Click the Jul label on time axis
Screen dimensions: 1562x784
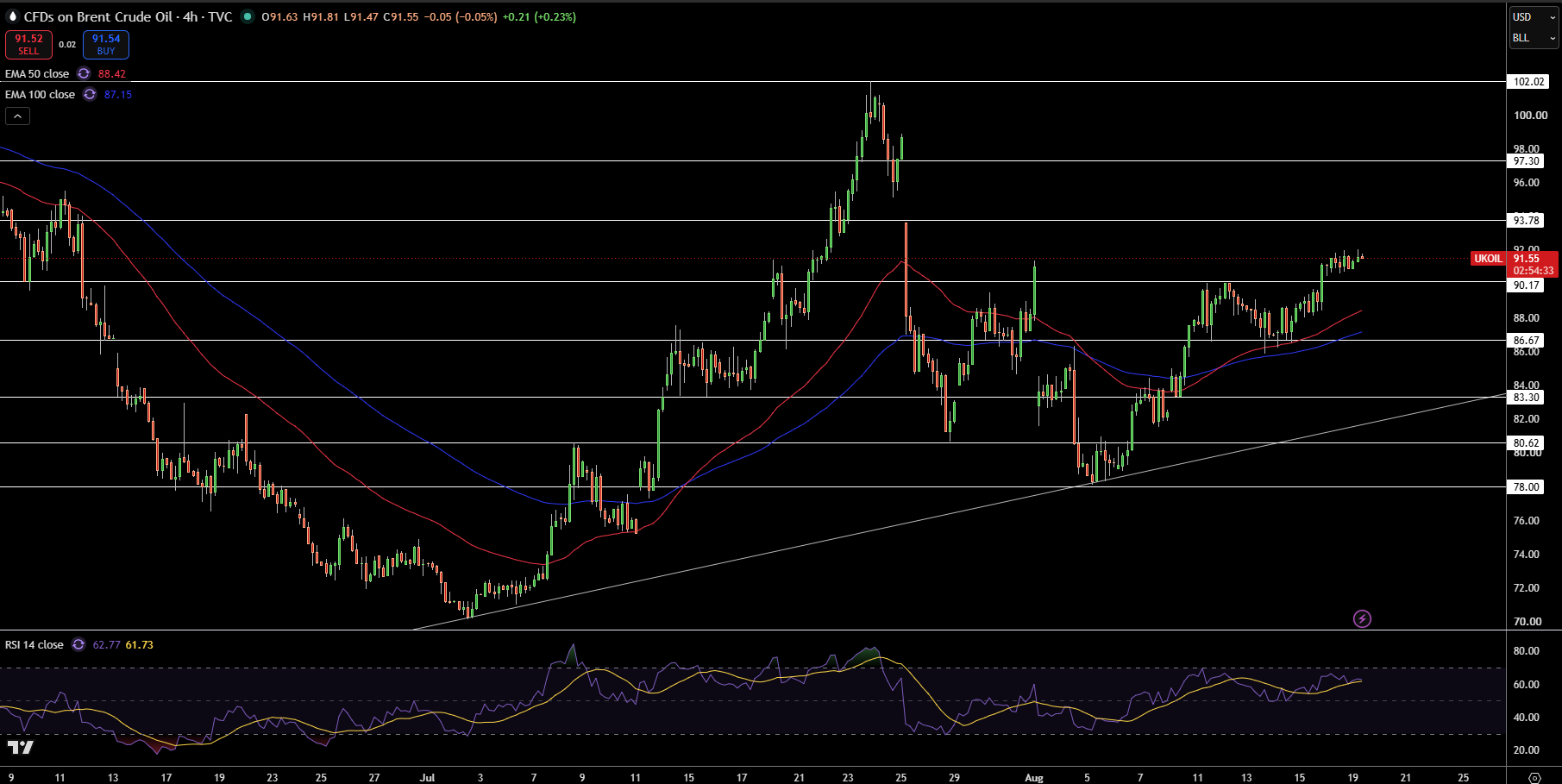(x=427, y=778)
